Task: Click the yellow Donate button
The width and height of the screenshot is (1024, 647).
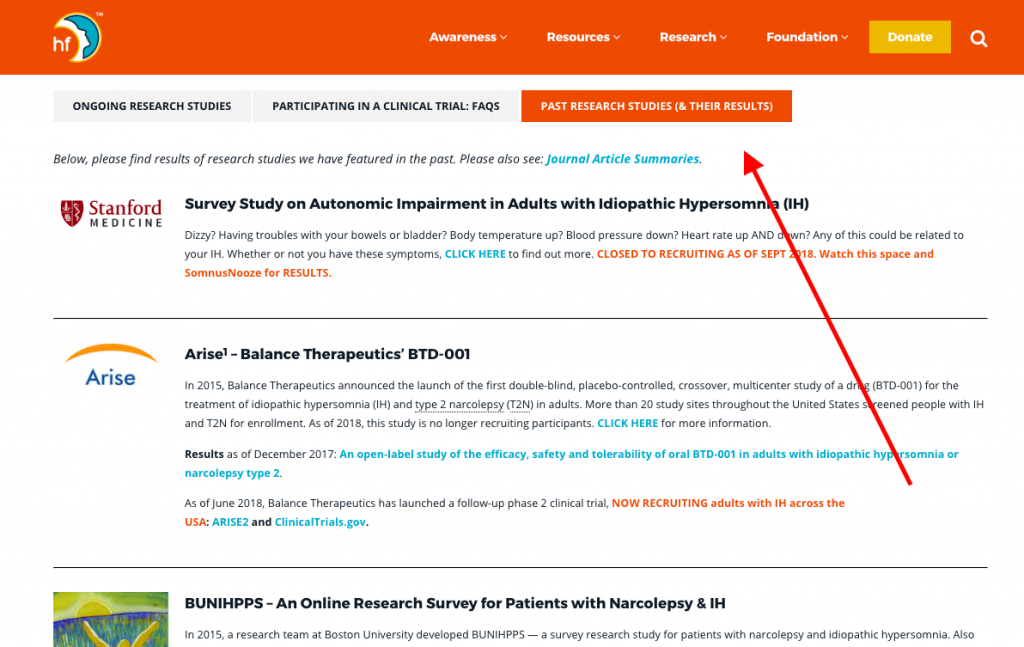Action: tap(910, 37)
